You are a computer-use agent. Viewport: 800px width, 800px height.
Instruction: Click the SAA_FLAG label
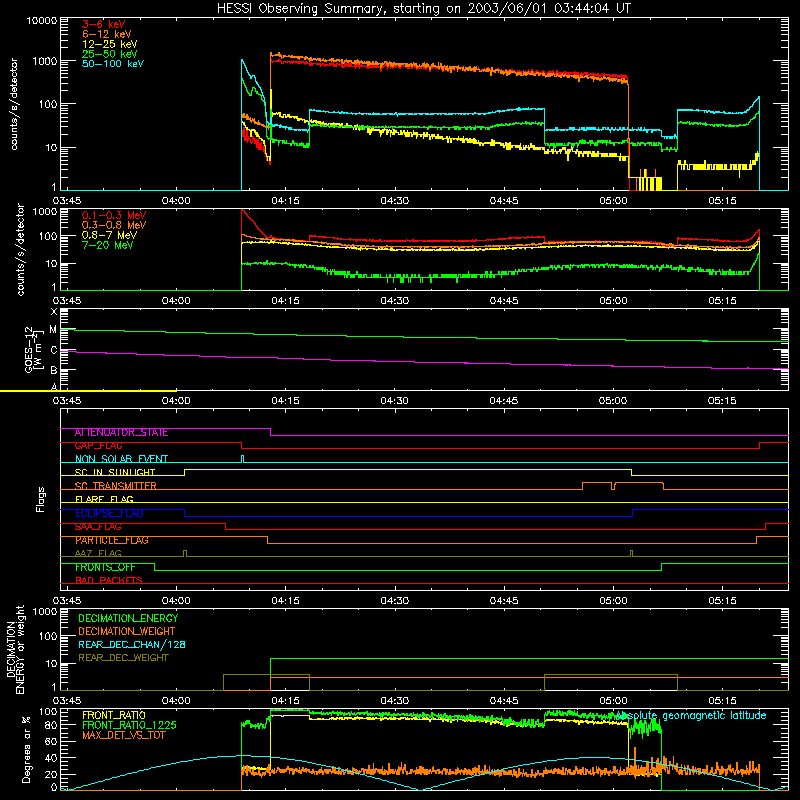coord(98,527)
